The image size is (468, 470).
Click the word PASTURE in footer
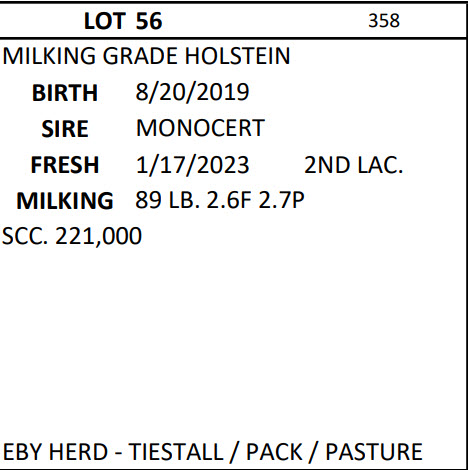click(374, 452)
